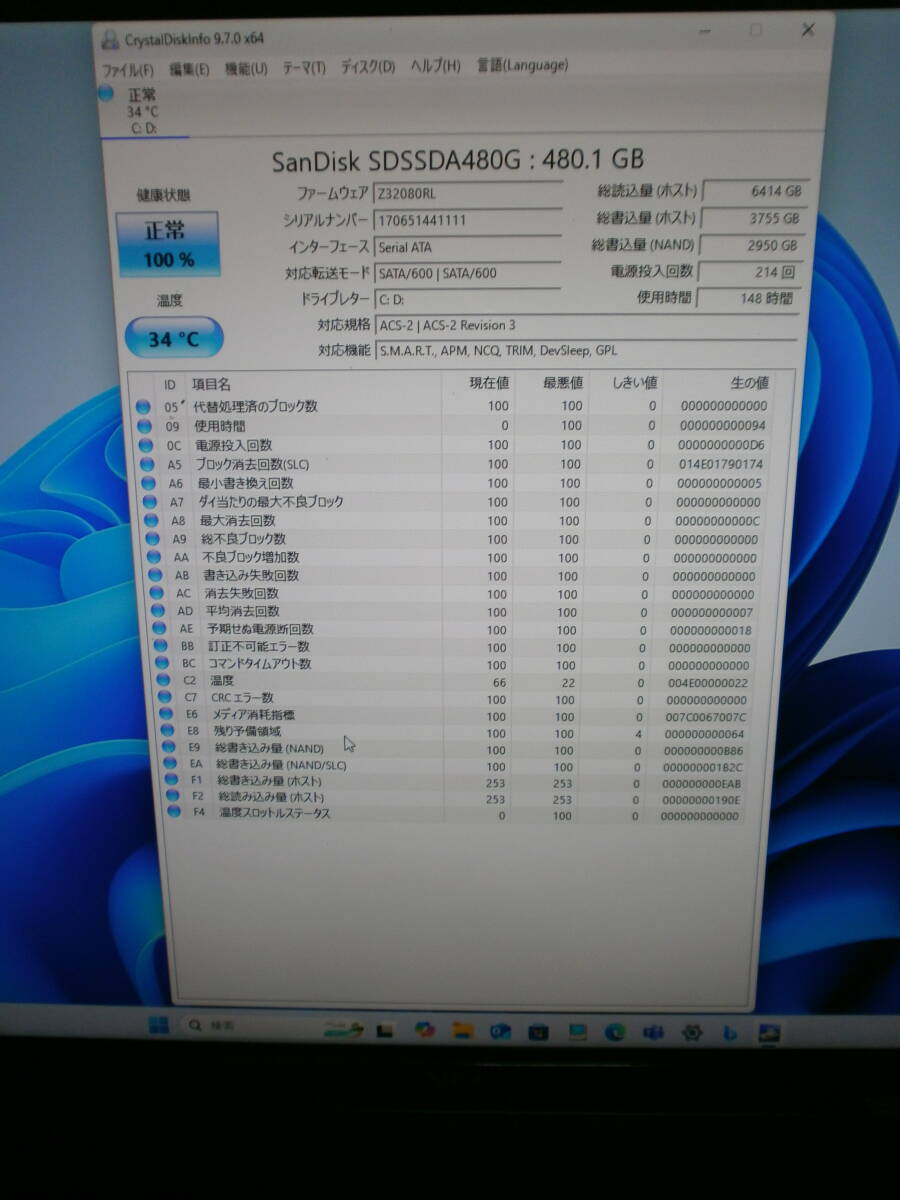900x1200 pixels.
Task: Select the C: D: disk tab showing 34 °C
Action: pyautogui.click(x=143, y=110)
